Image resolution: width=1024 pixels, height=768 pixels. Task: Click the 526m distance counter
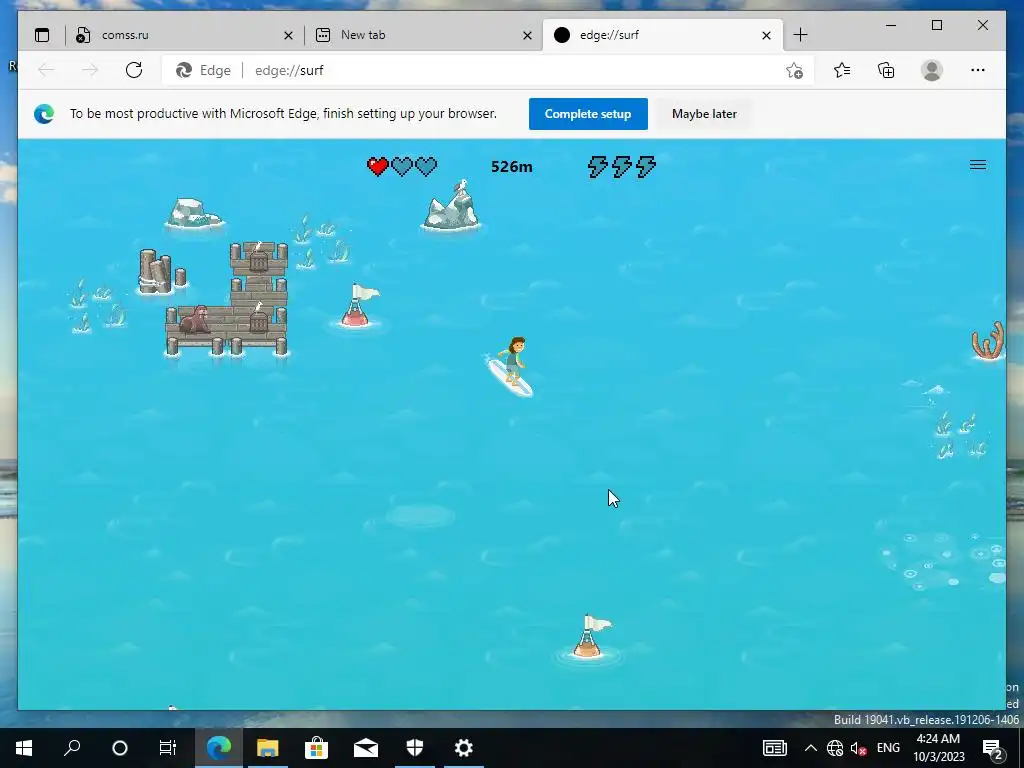512,167
